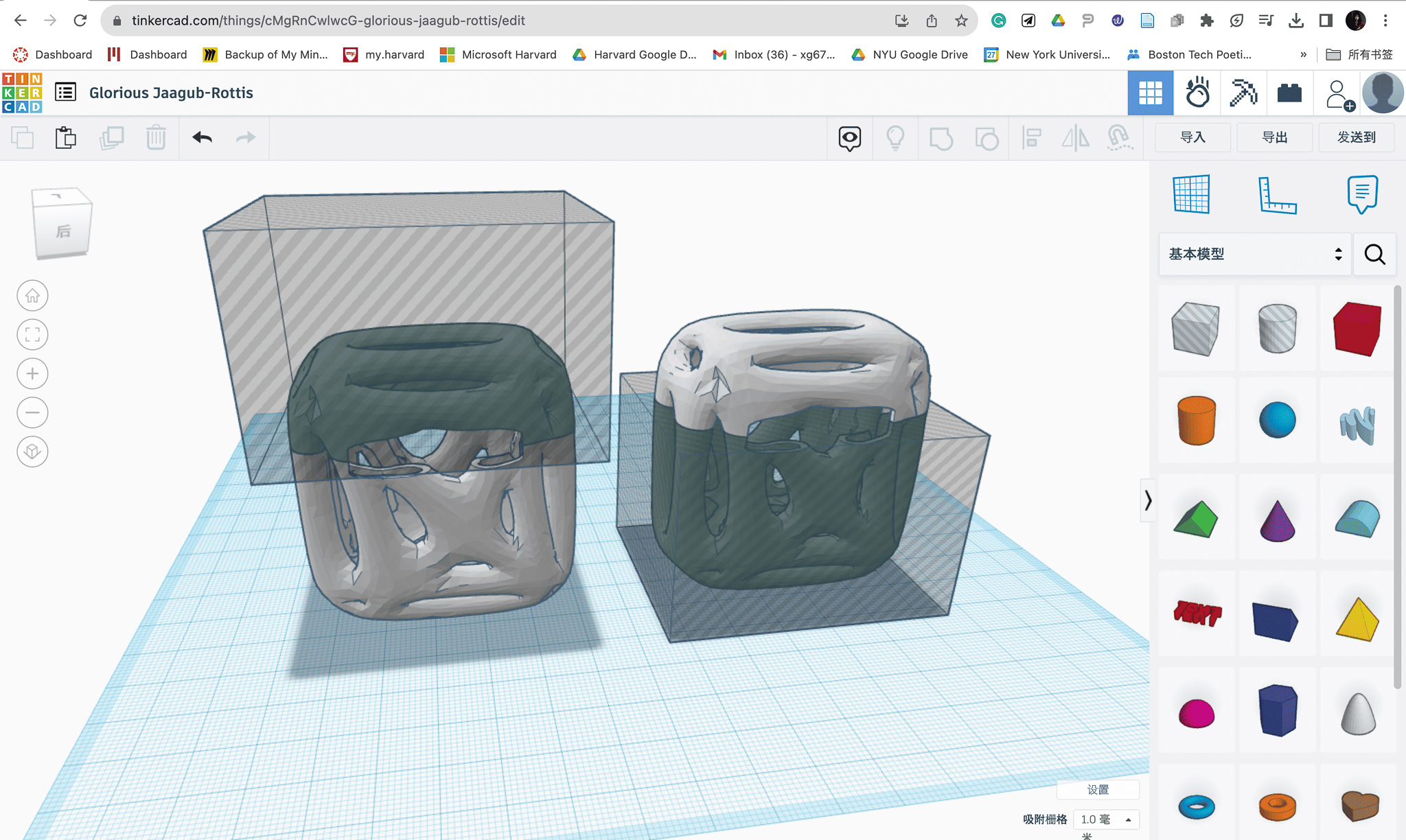
Task: Zoom in with the plus button
Action: pos(32,374)
